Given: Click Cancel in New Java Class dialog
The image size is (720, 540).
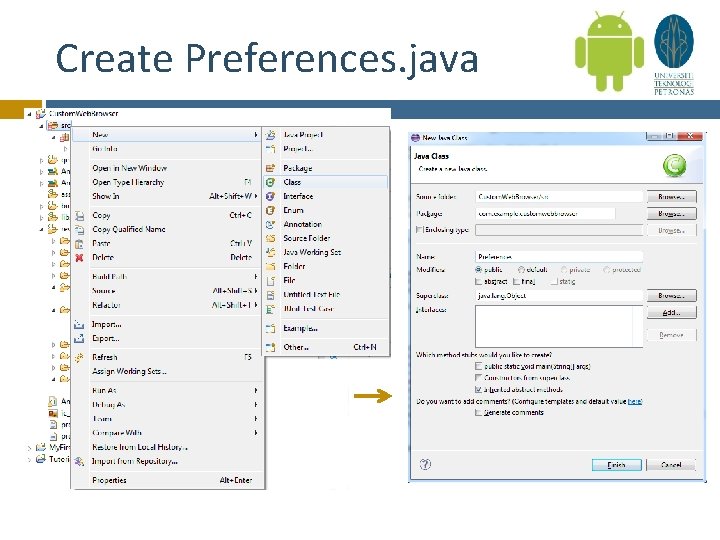Looking at the screenshot, I should [671, 465].
